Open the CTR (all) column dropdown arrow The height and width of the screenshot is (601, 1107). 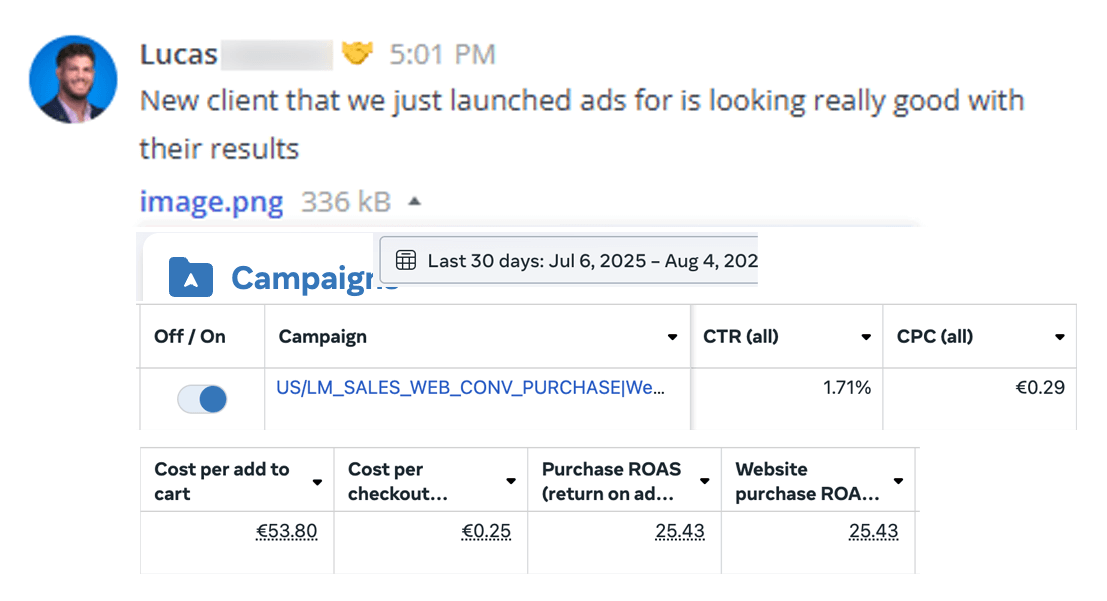[866, 337]
